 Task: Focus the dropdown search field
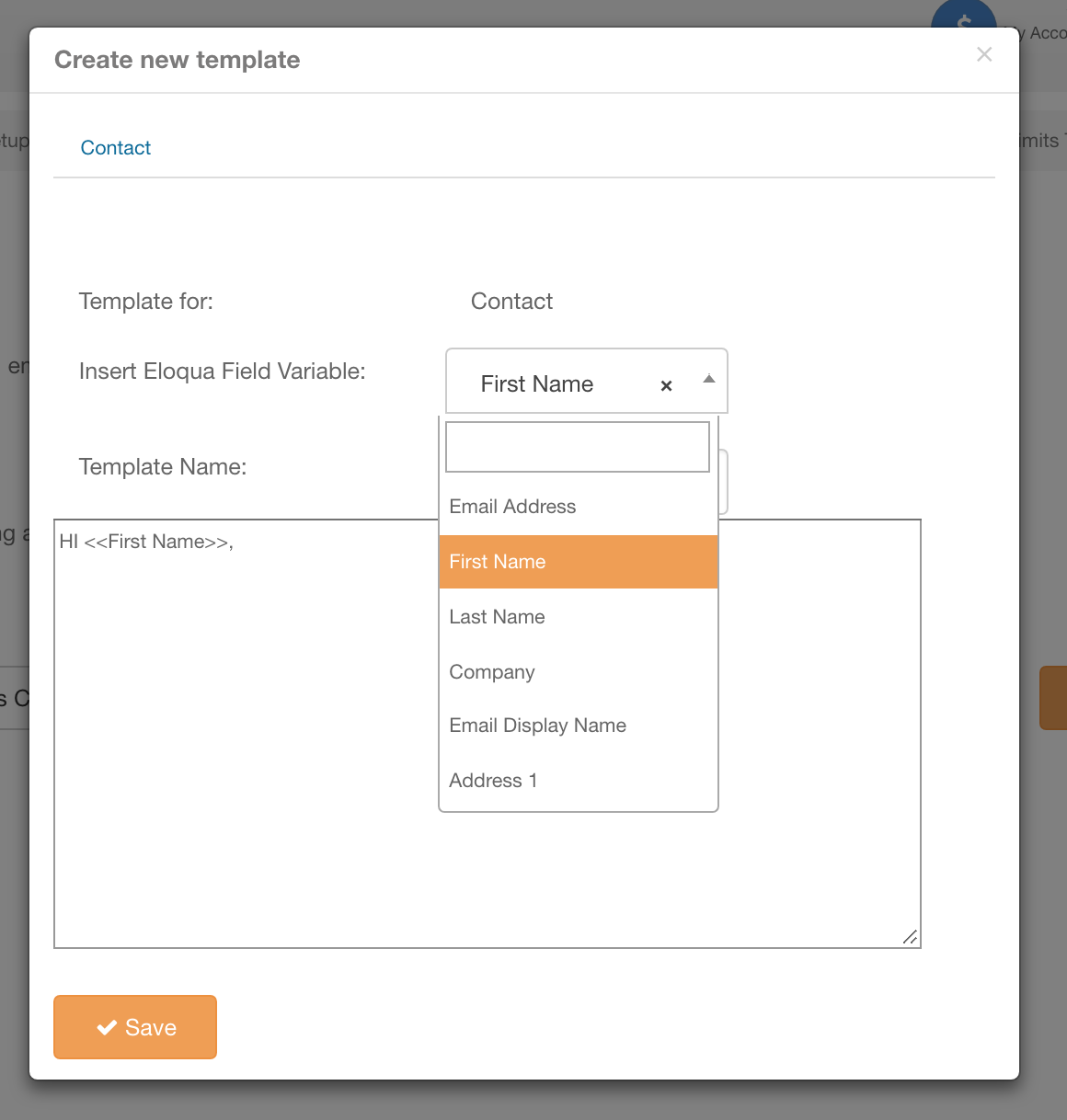pyautogui.click(x=577, y=447)
